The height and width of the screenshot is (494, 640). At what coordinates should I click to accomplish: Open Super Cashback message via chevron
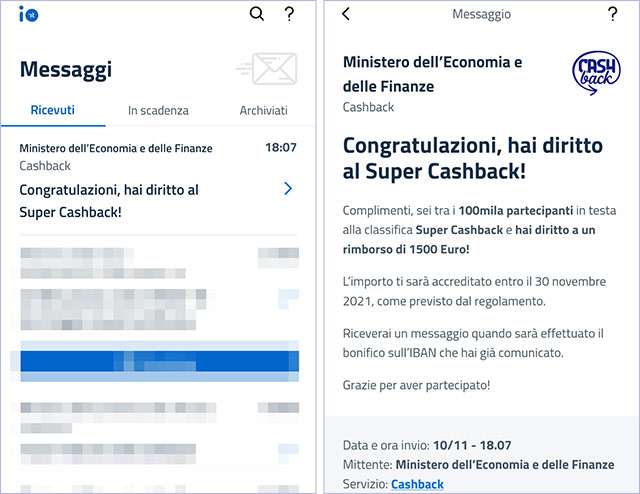288,189
